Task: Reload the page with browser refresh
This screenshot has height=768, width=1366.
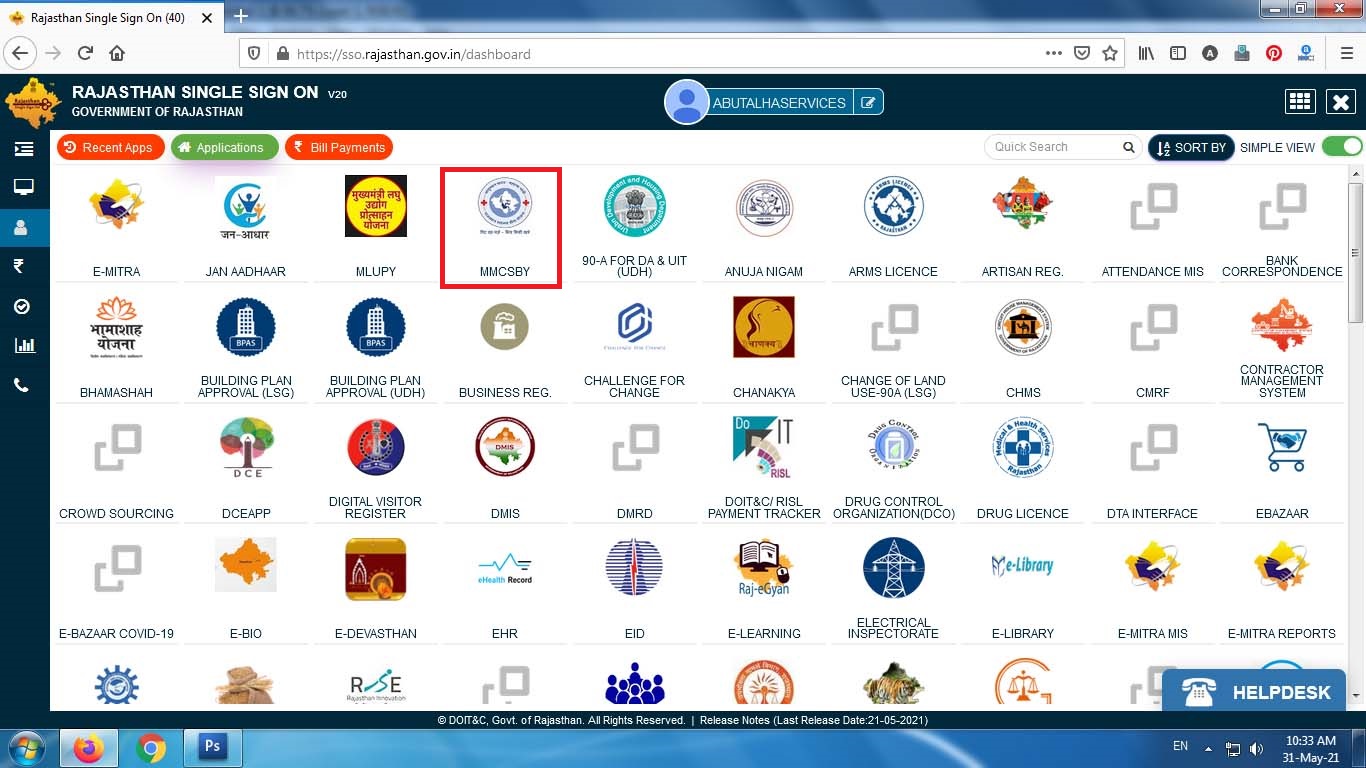Action: (x=85, y=53)
